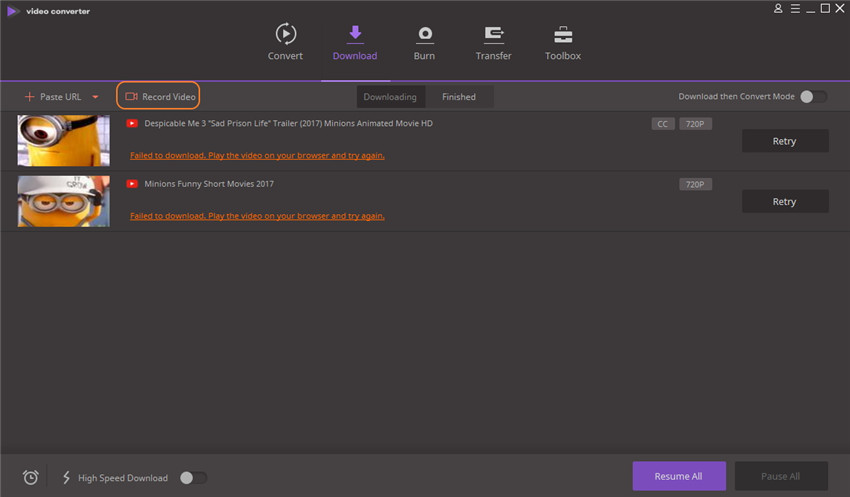Click YouTube icon beside Despicable Me 3 title
The image size is (850, 497).
(132, 124)
